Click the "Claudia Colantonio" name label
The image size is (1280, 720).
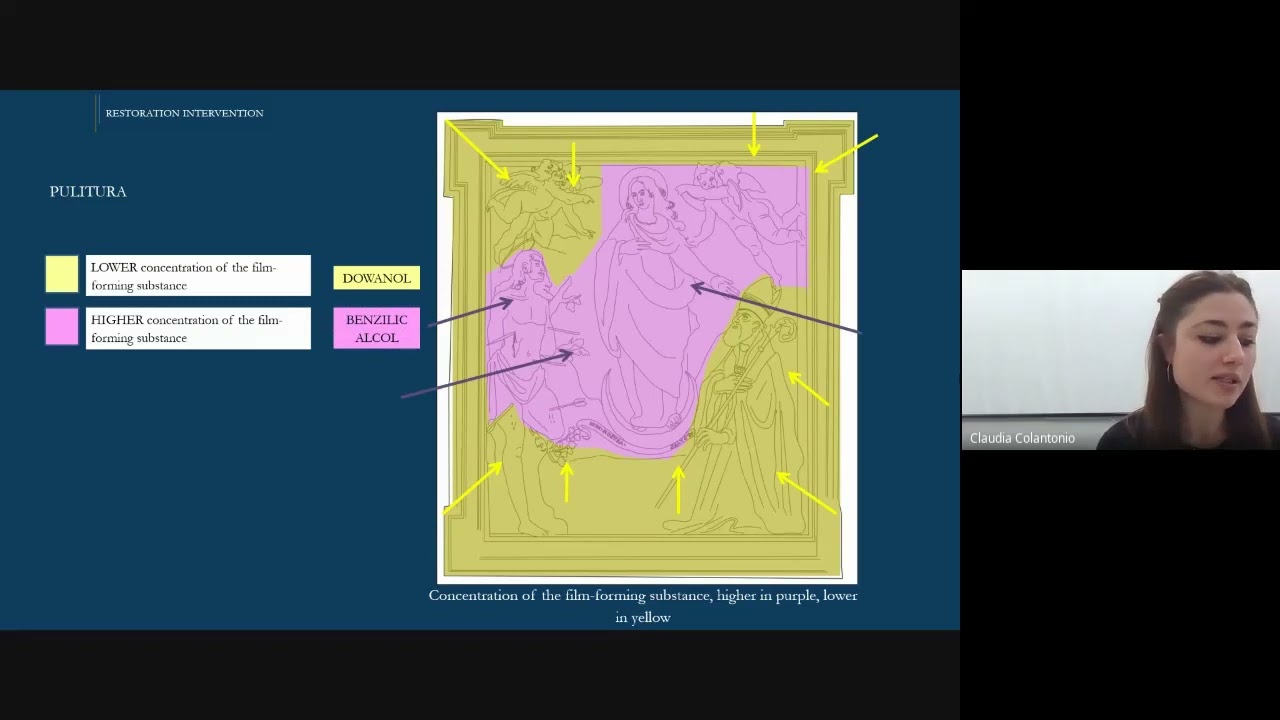tap(1022, 438)
